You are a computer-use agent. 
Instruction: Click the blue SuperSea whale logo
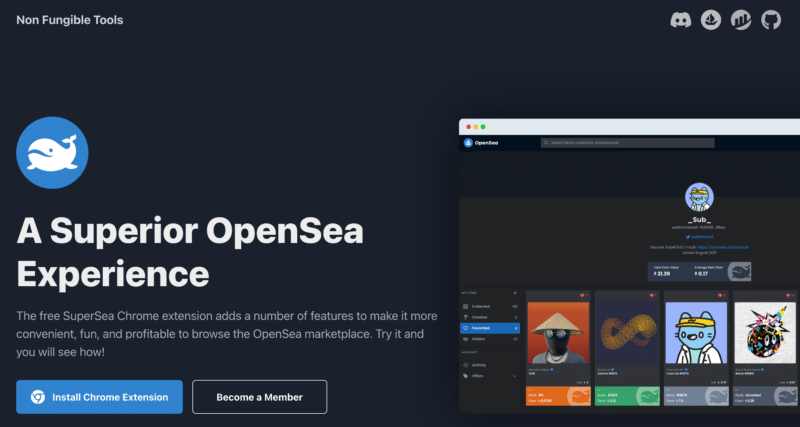point(52,153)
